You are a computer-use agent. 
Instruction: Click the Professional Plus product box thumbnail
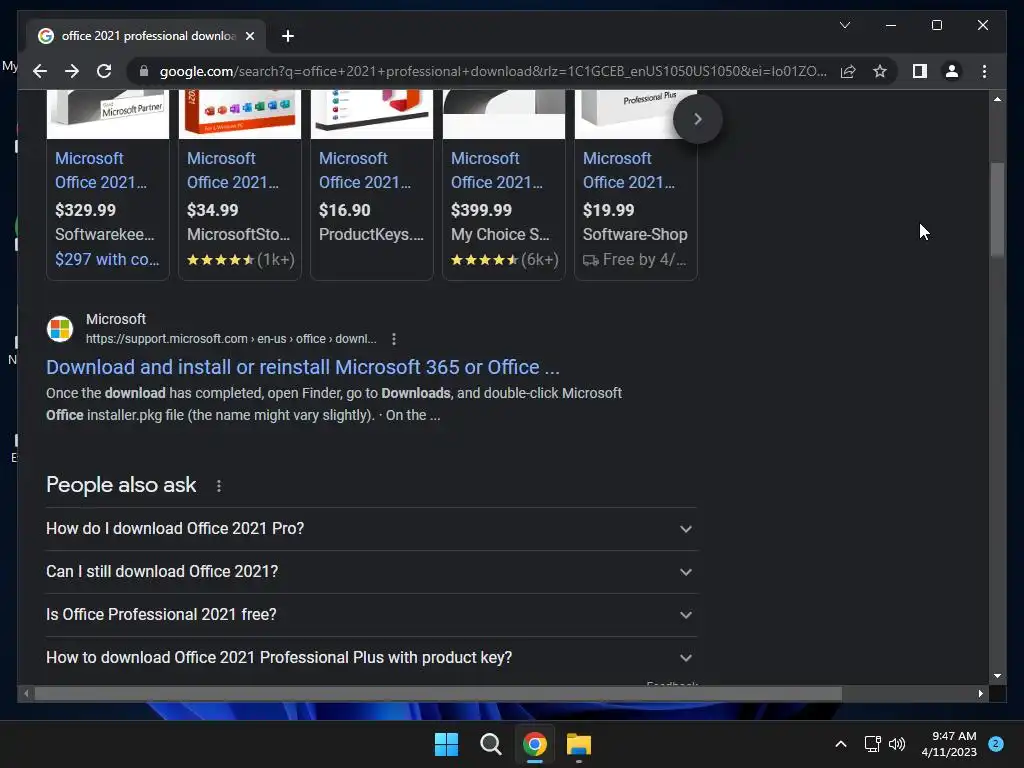click(635, 114)
